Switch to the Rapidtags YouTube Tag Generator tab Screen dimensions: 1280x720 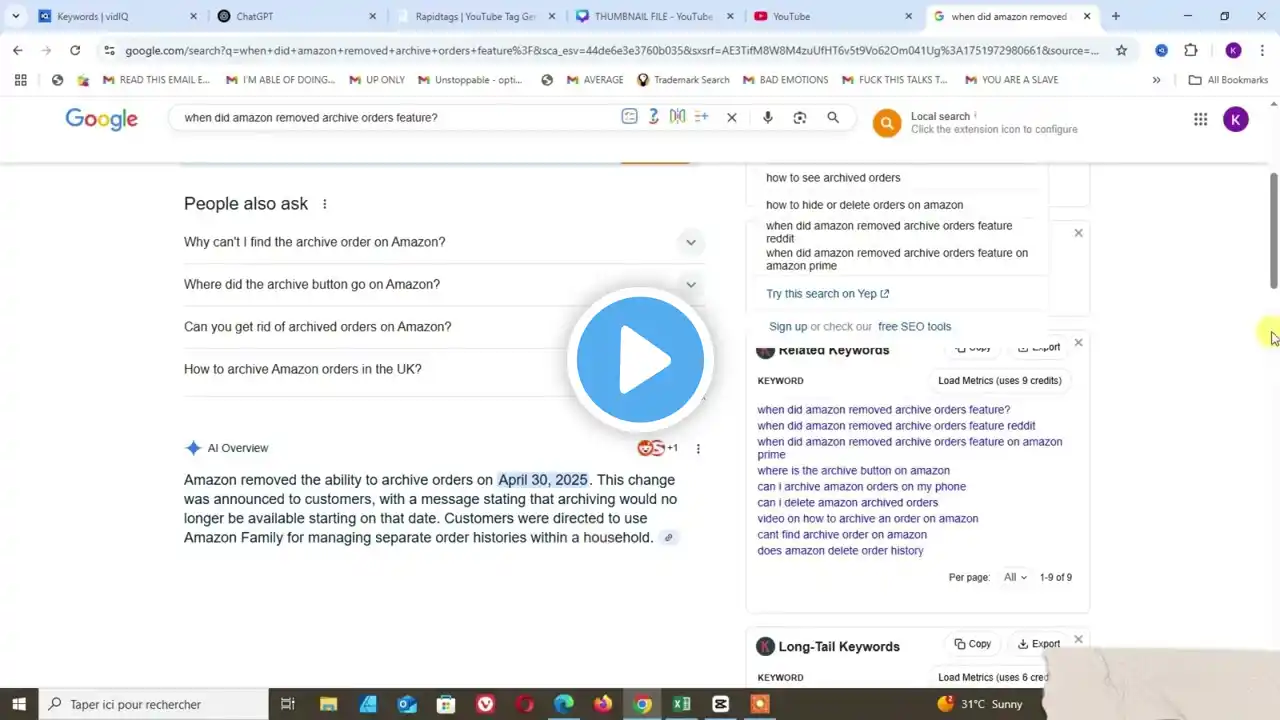click(x=475, y=16)
